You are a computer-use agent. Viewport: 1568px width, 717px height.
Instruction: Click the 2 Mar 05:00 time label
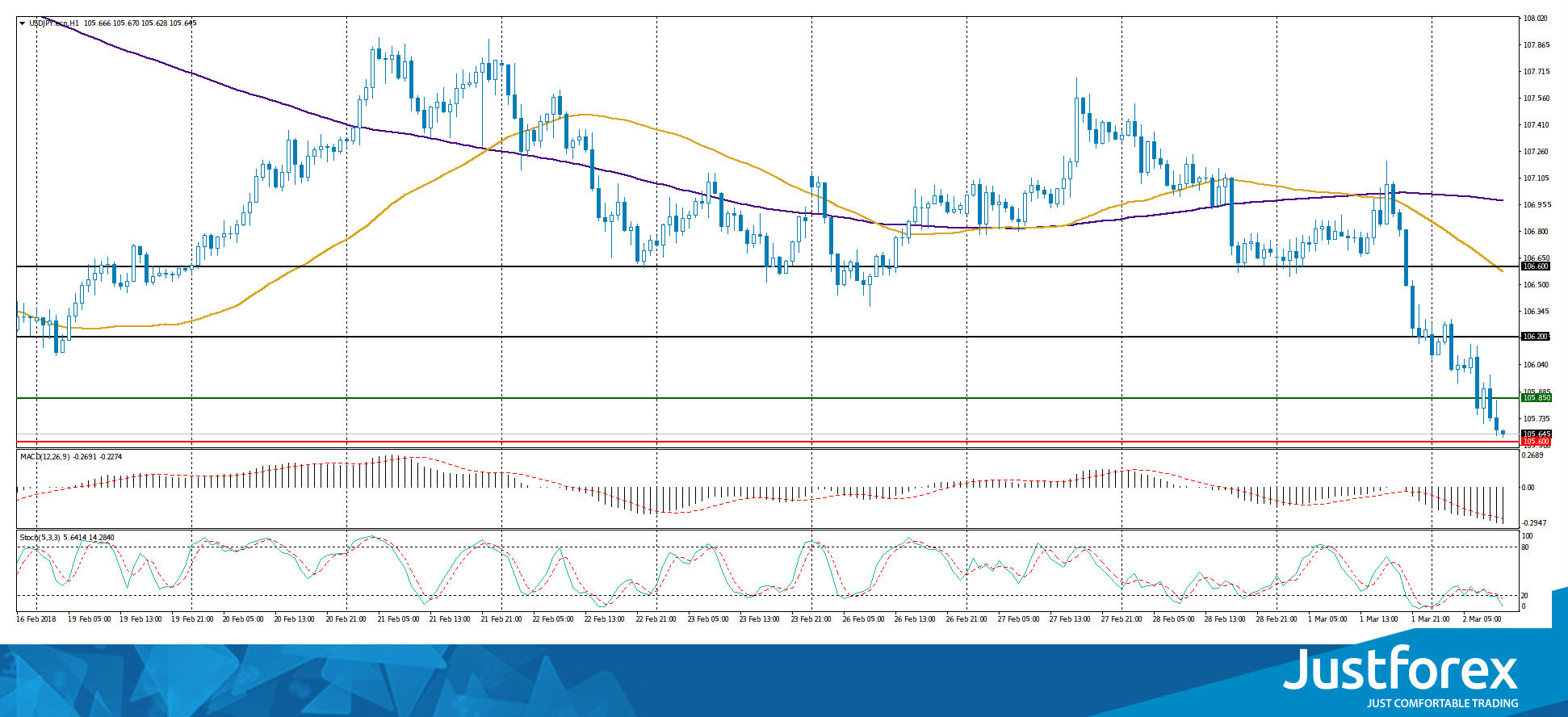point(1482,619)
